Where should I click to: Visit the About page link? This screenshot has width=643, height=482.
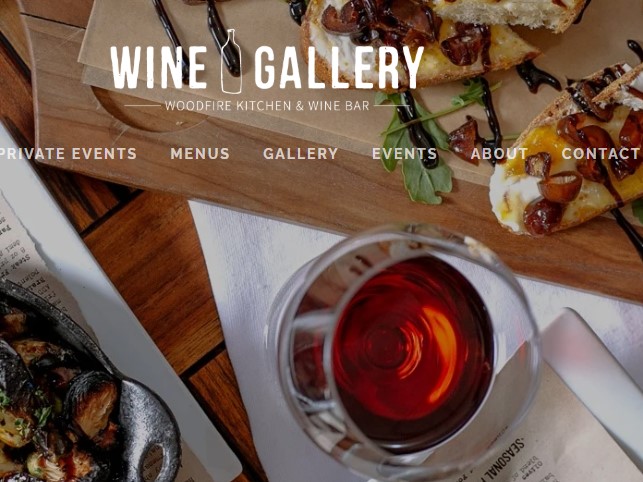499,154
